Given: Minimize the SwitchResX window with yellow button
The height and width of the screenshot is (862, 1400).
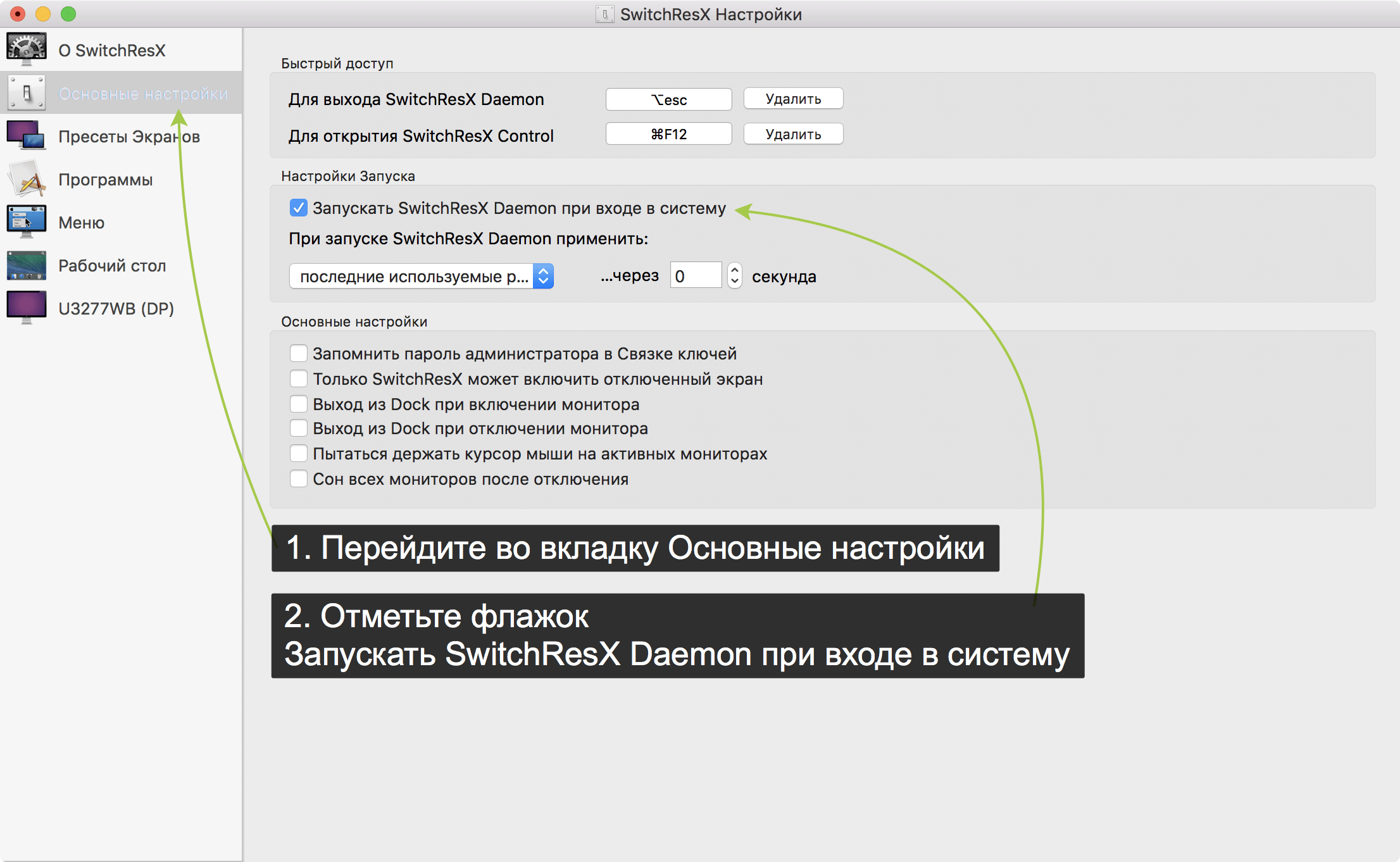Looking at the screenshot, I should coord(43,14).
